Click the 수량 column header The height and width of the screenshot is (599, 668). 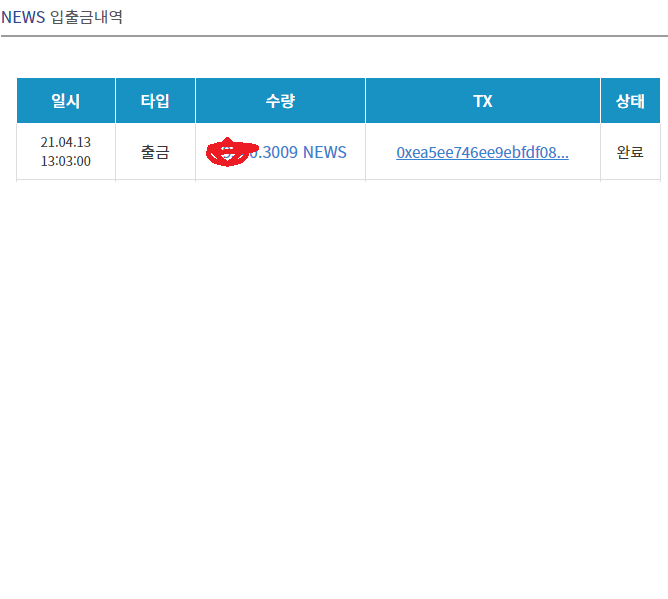tap(280, 101)
